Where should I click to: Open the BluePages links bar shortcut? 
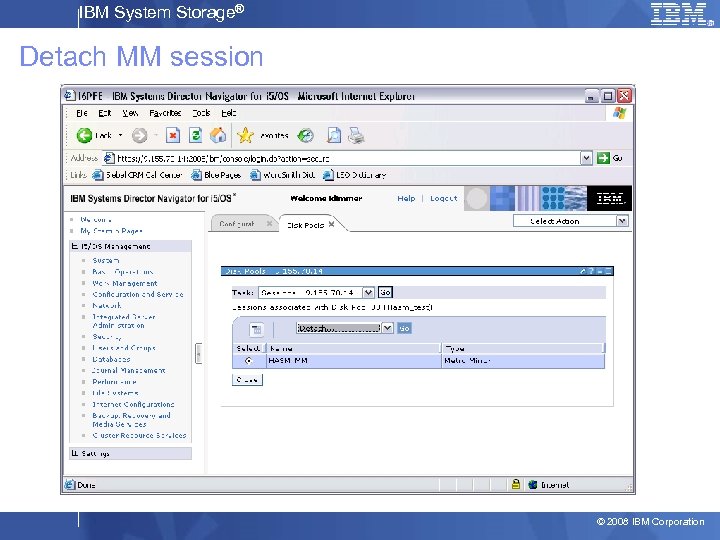click(x=216, y=175)
